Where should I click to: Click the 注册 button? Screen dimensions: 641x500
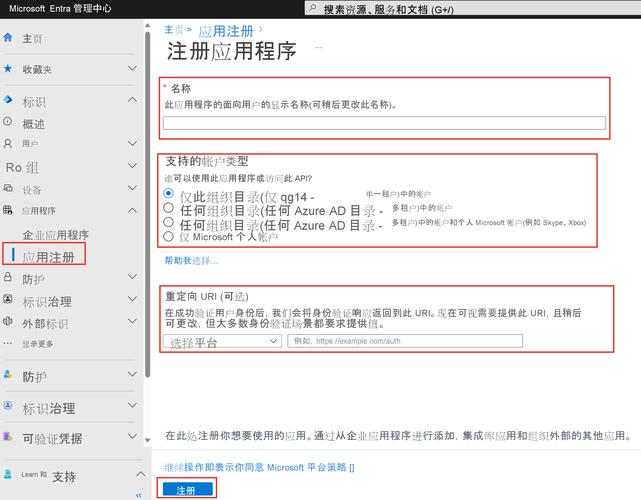[x=188, y=489]
